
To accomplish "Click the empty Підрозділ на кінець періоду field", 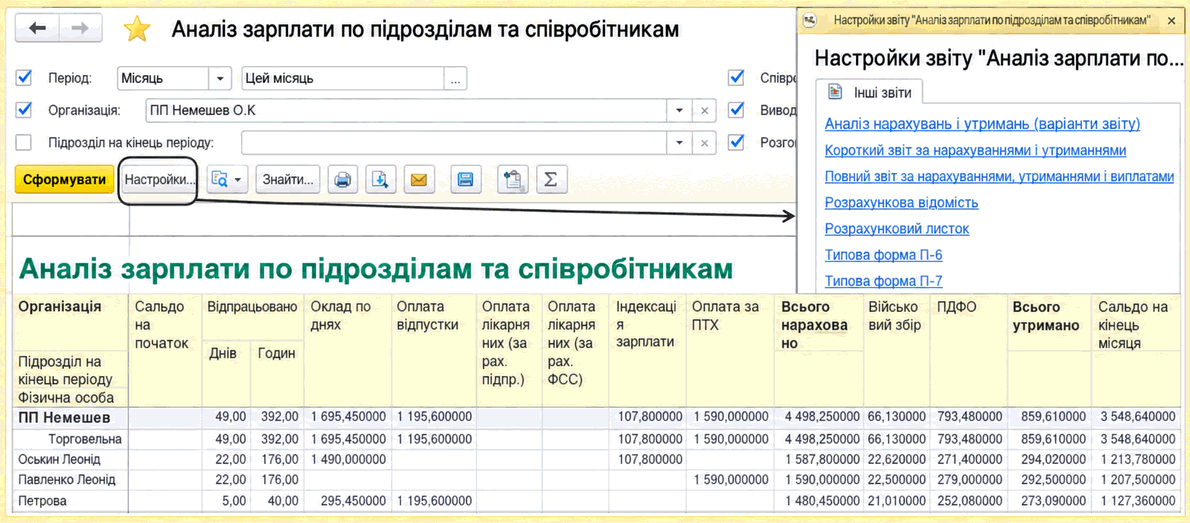I will 454,143.
